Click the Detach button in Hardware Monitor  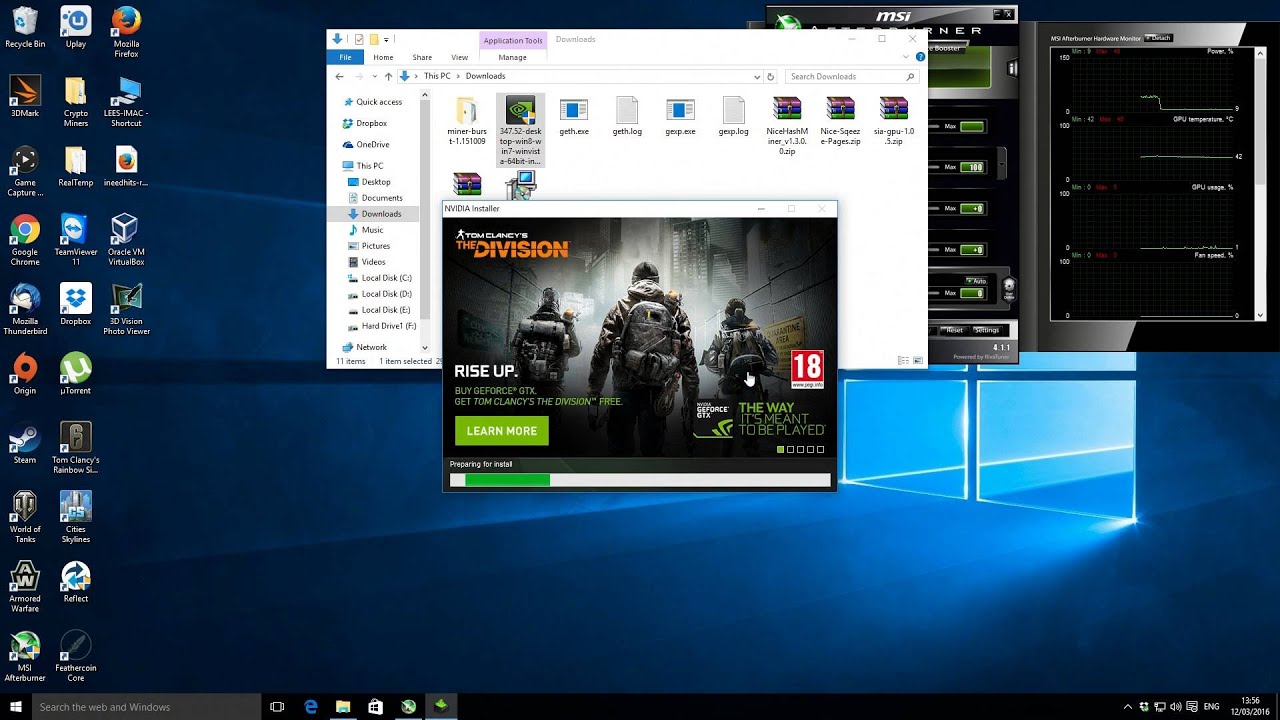1158,38
